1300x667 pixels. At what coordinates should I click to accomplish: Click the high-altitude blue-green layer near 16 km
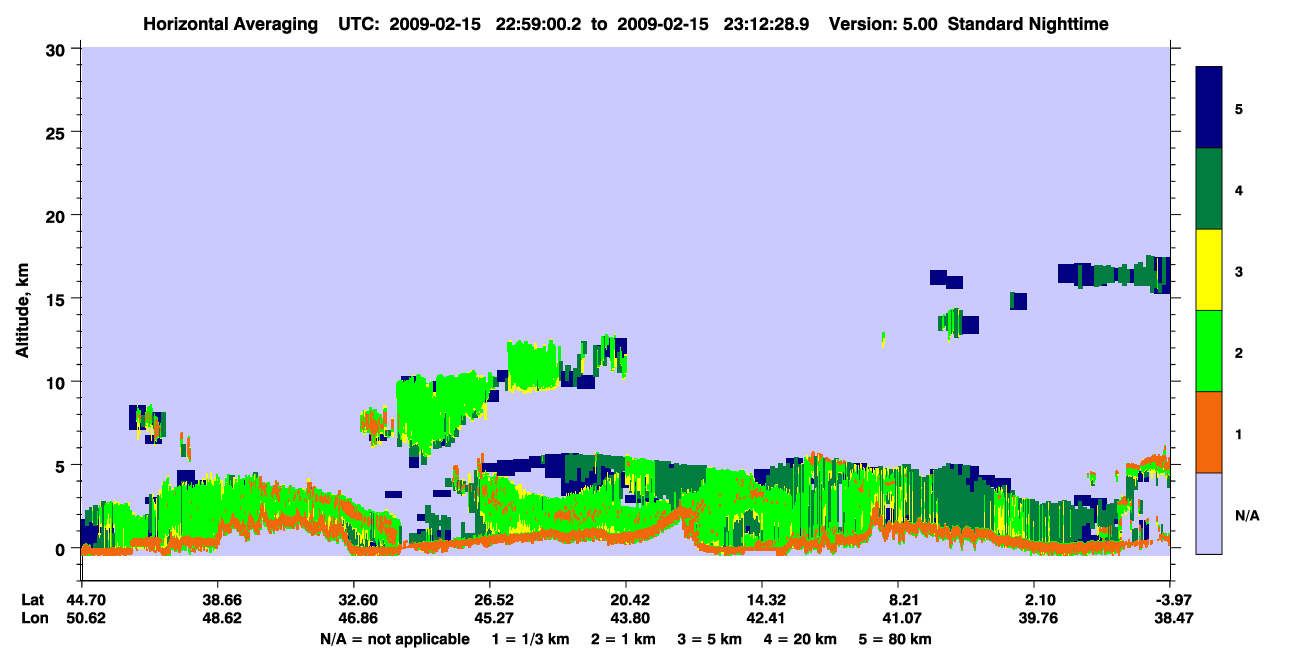tap(1114, 273)
